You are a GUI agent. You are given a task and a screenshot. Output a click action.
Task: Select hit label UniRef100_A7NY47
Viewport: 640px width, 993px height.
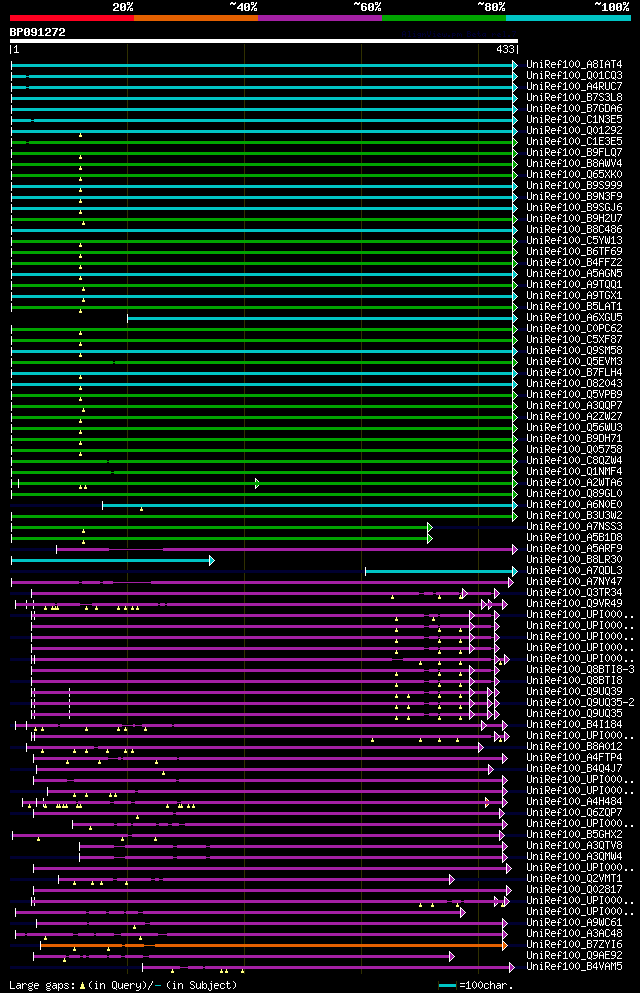(574, 581)
